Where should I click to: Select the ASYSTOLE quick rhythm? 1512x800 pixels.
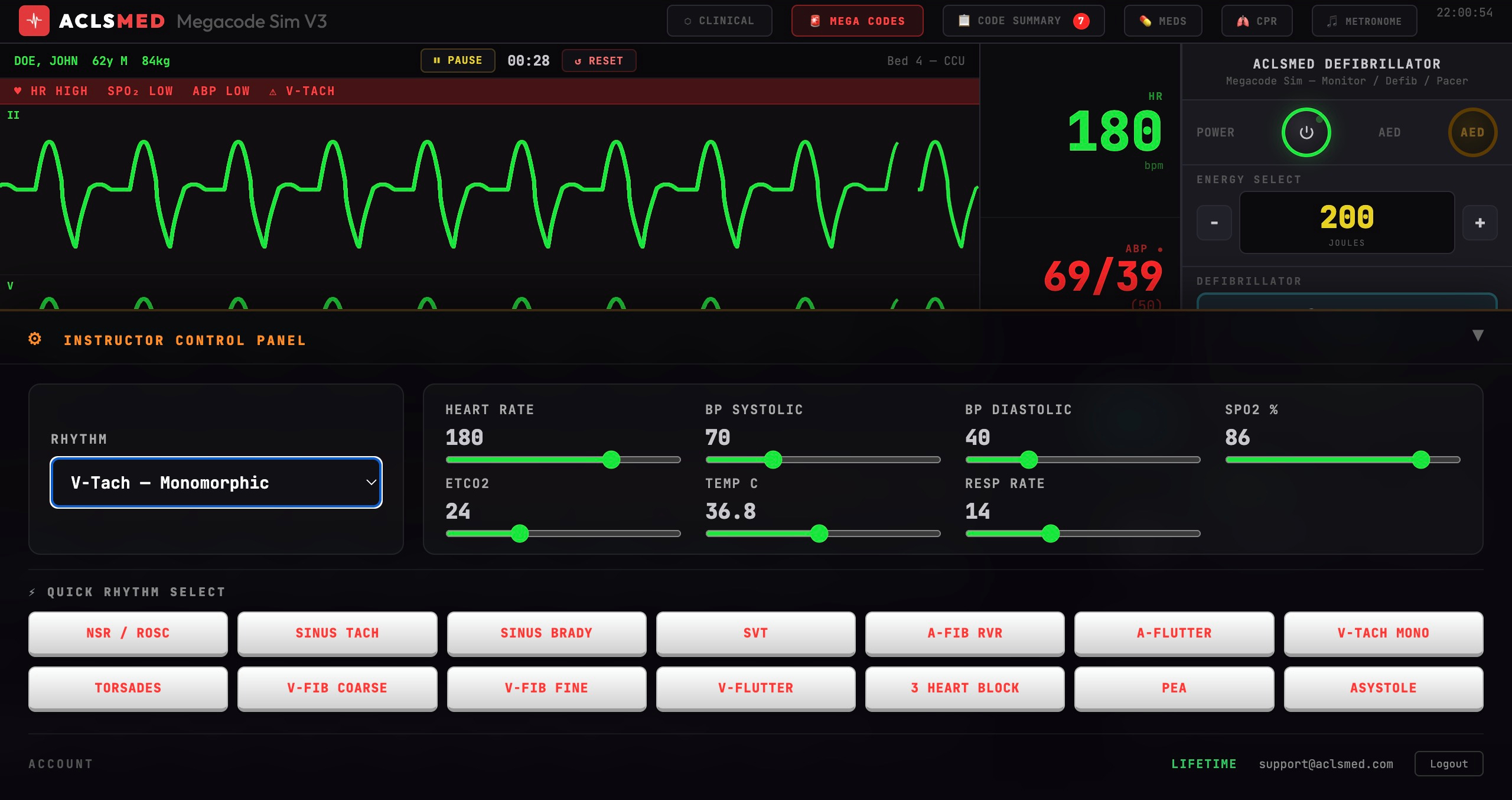pyautogui.click(x=1383, y=688)
